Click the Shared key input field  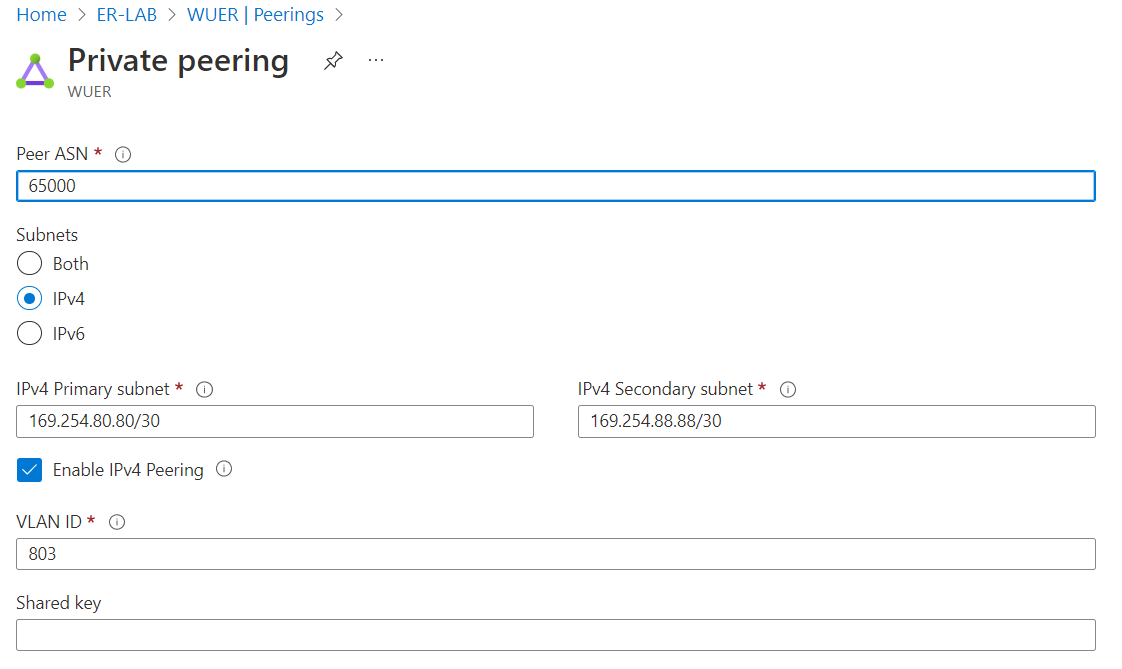pyautogui.click(x=556, y=635)
